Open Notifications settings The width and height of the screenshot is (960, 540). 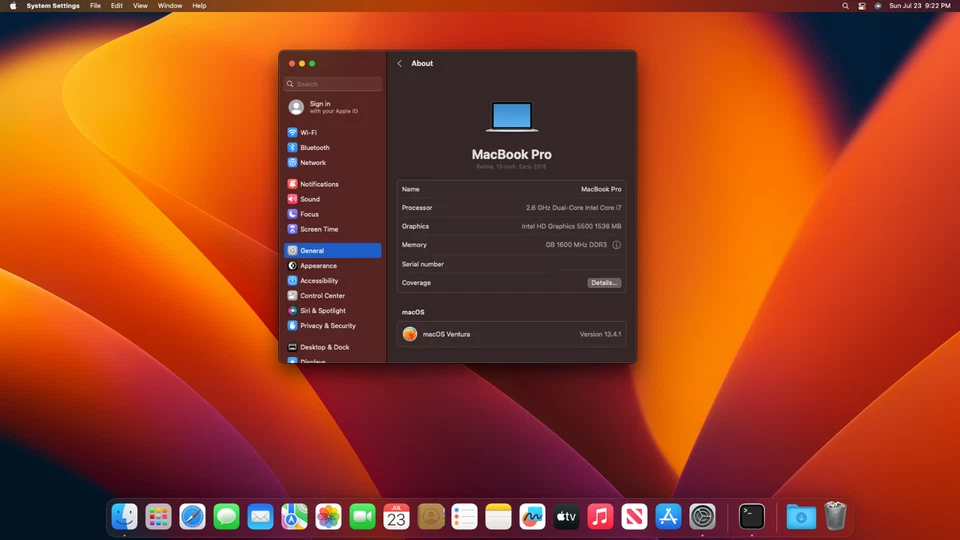pyautogui.click(x=332, y=184)
